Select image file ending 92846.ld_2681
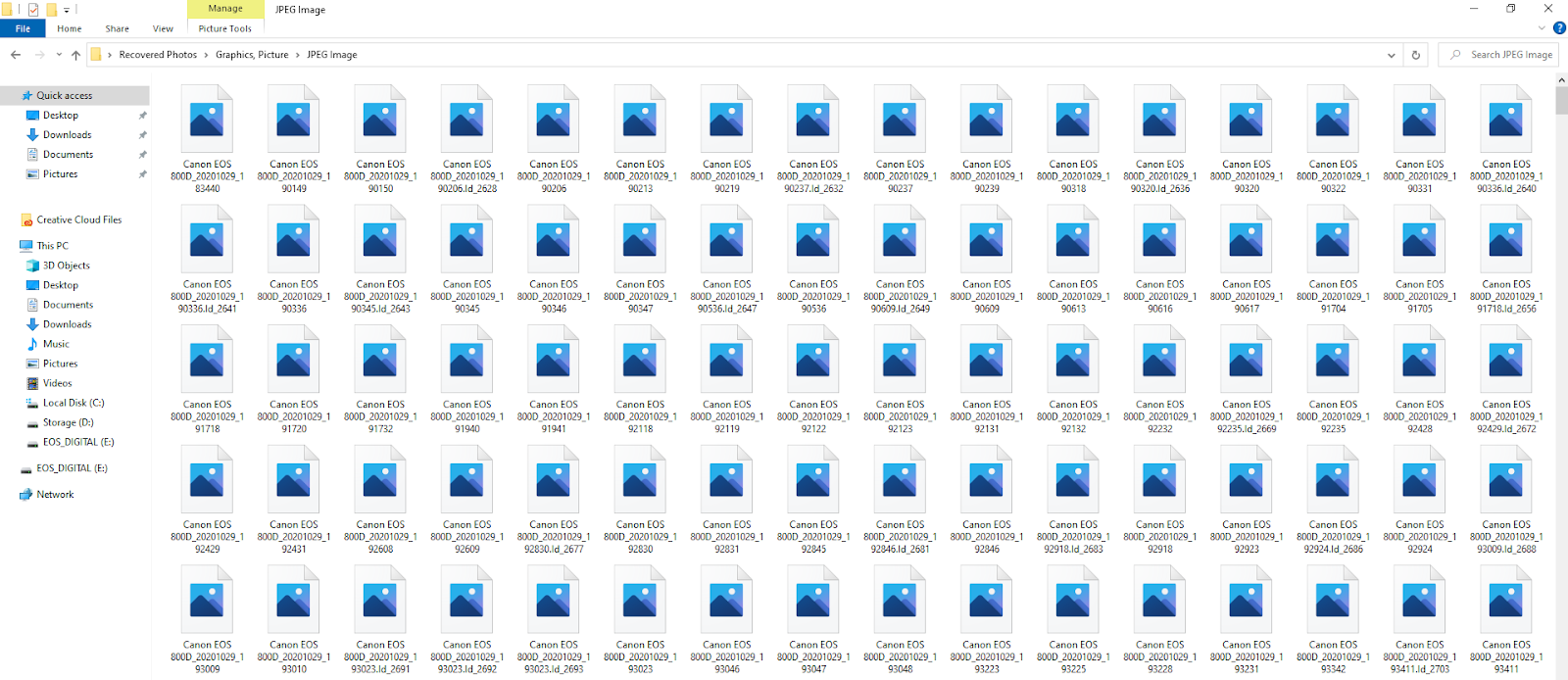The width and height of the screenshot is (1568, 680). point(900,500)
